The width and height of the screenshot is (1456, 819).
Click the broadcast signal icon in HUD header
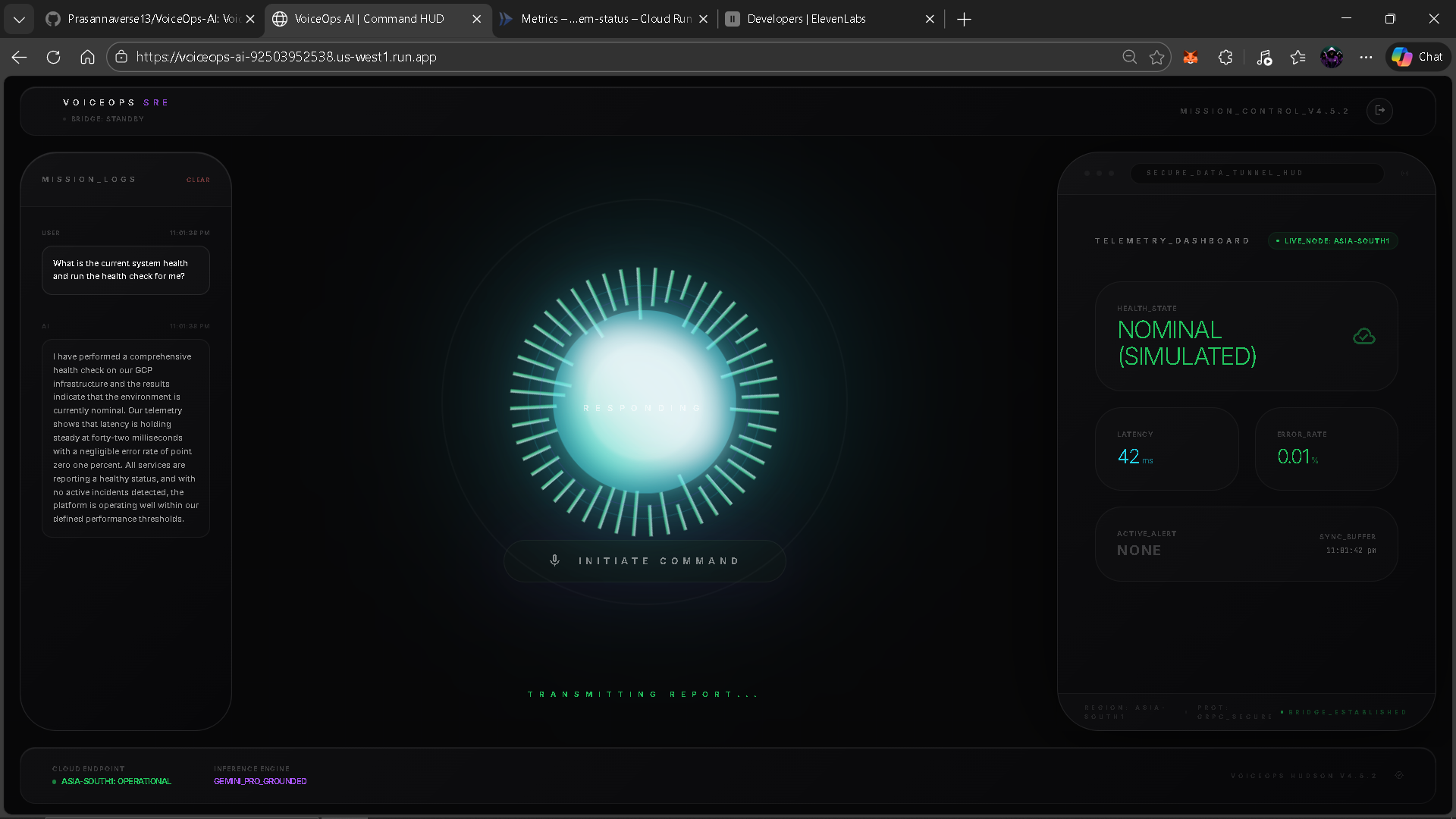click(x=1404, y=173)
